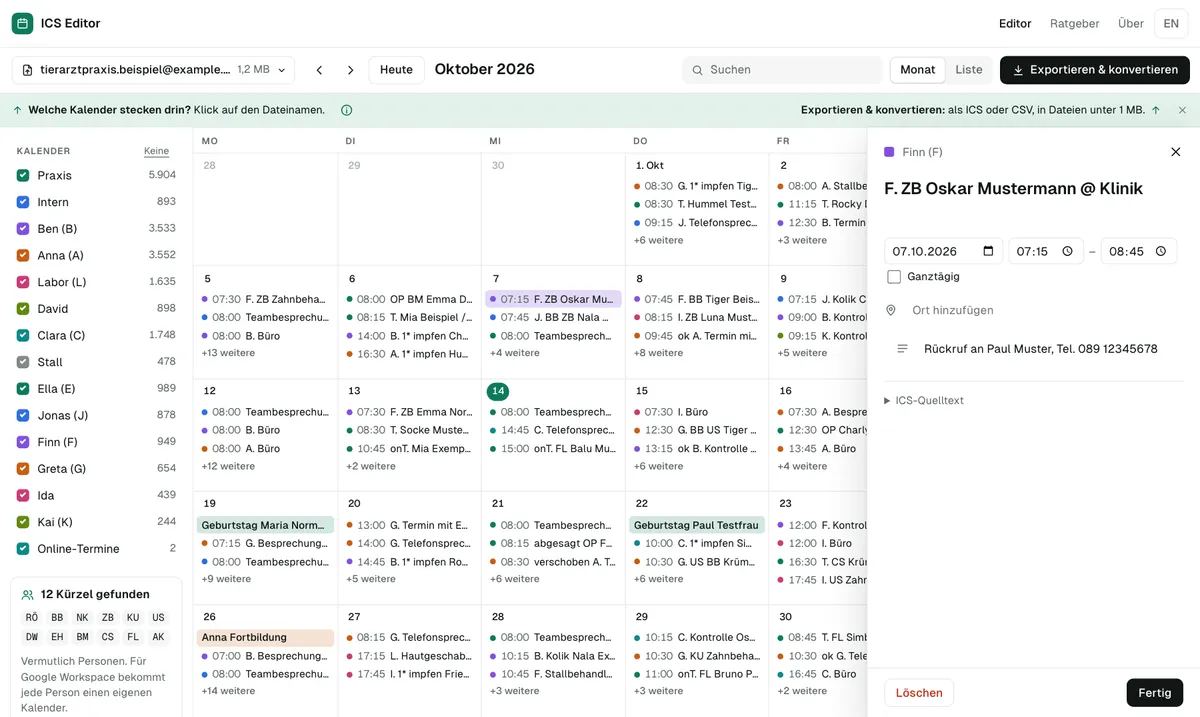Go to next month with right chevron
This screenshot has width=1200, height=717.
click(x=351, y=70)
